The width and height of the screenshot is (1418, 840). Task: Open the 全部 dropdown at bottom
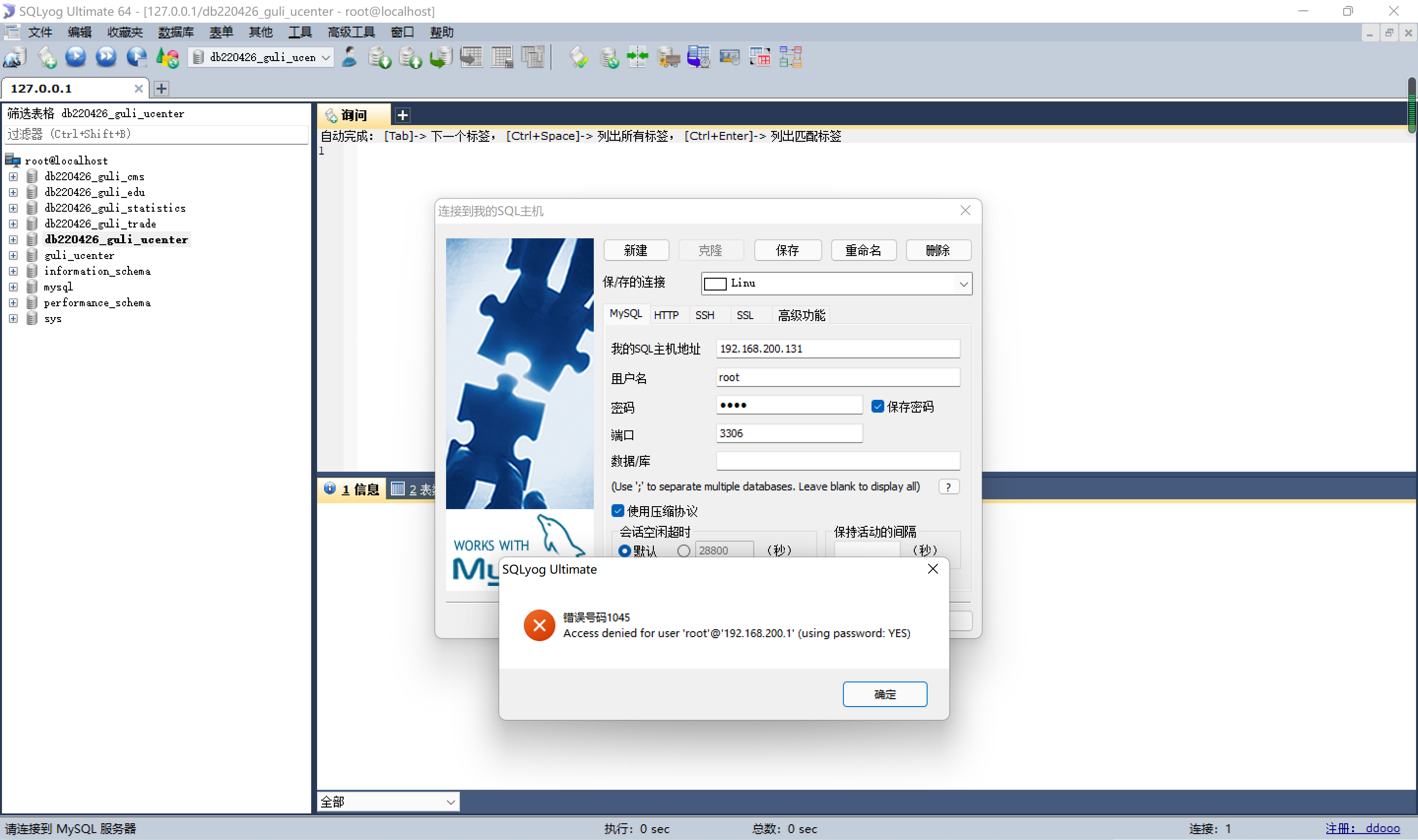(451, 802)
